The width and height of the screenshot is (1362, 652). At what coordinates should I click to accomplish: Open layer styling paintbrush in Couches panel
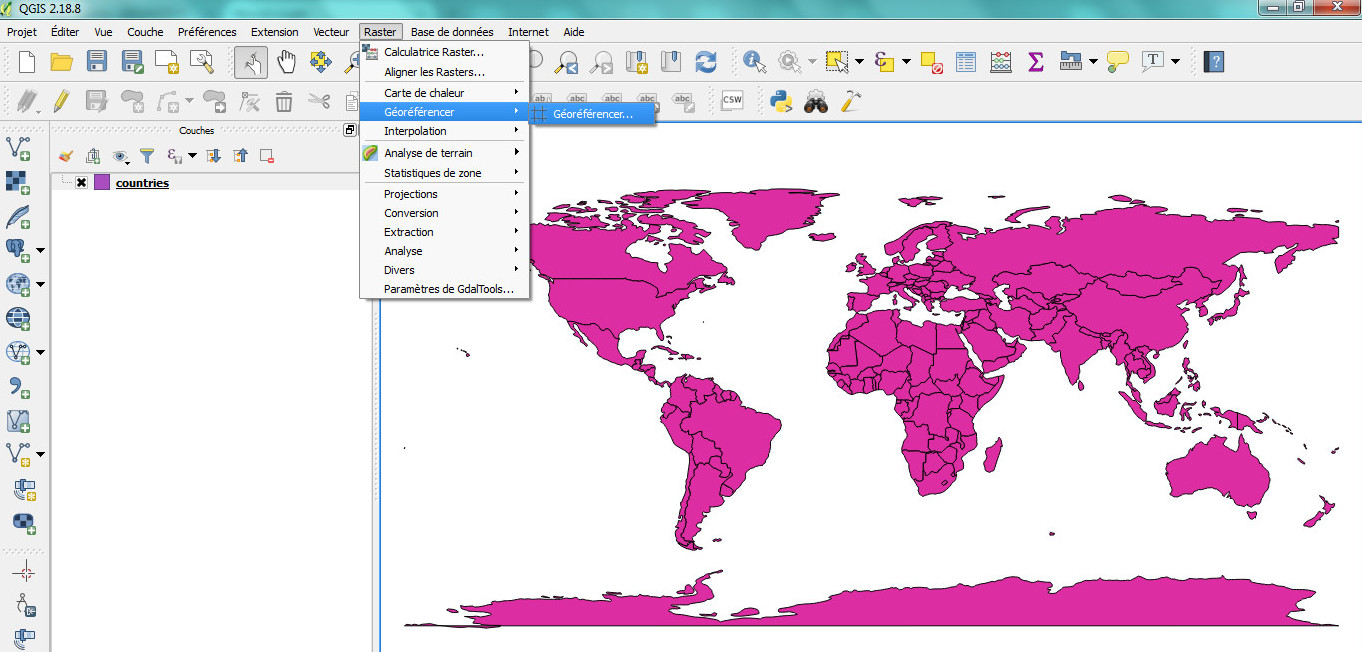66,156
